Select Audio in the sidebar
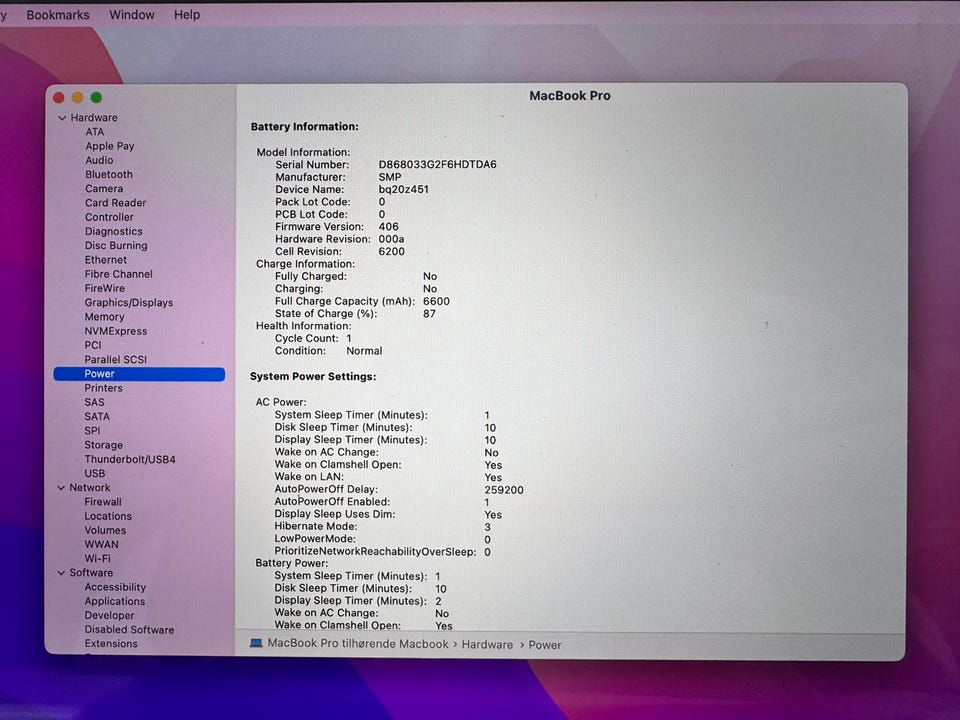The height and width of the screenshot is (720, 960). tap(99, 160)
